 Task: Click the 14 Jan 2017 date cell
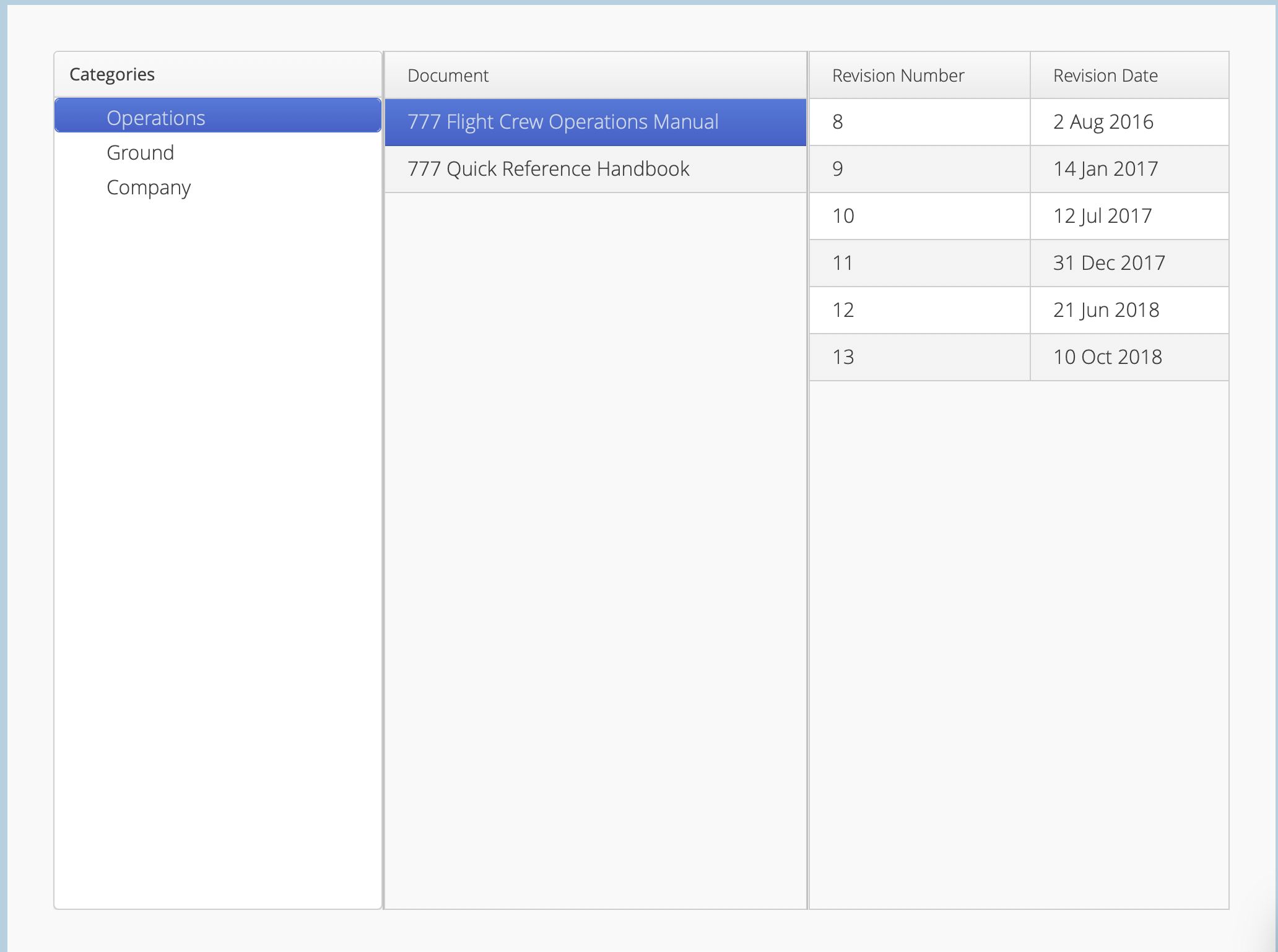pyautogui.click(x=1106, y=169)
